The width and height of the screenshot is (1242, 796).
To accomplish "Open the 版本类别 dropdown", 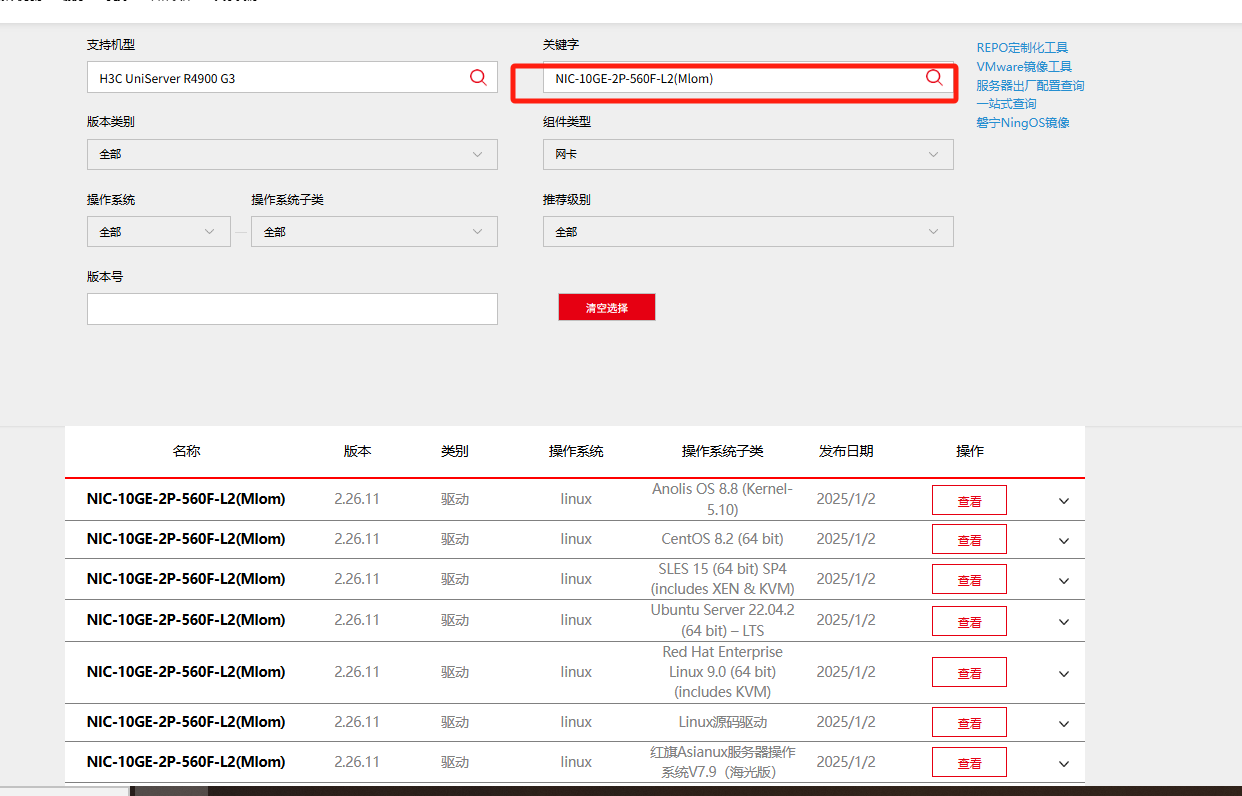I will coord(292,154).
